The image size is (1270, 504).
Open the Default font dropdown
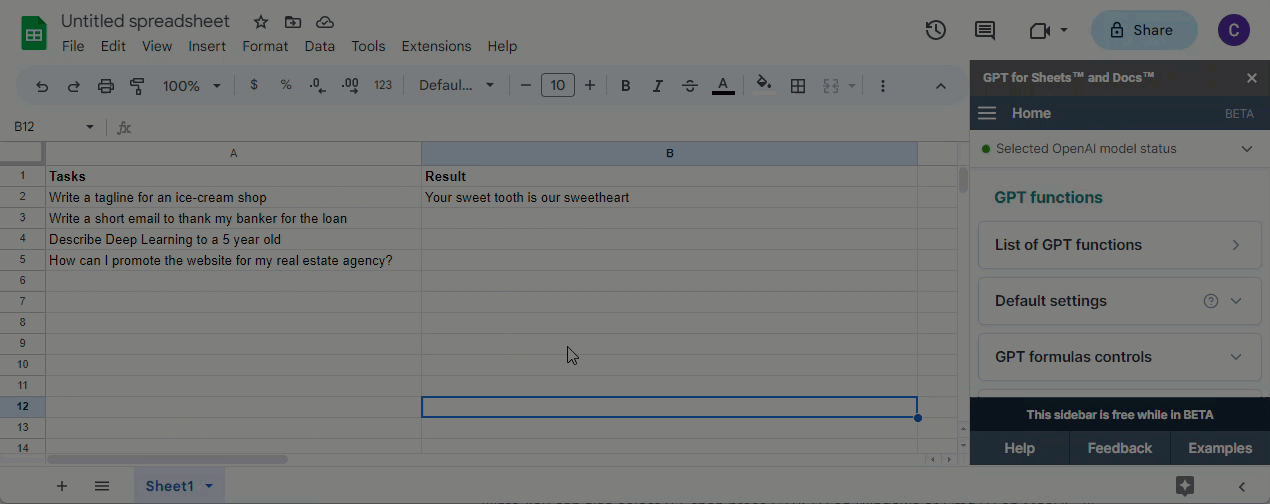(x=457, y=86)
